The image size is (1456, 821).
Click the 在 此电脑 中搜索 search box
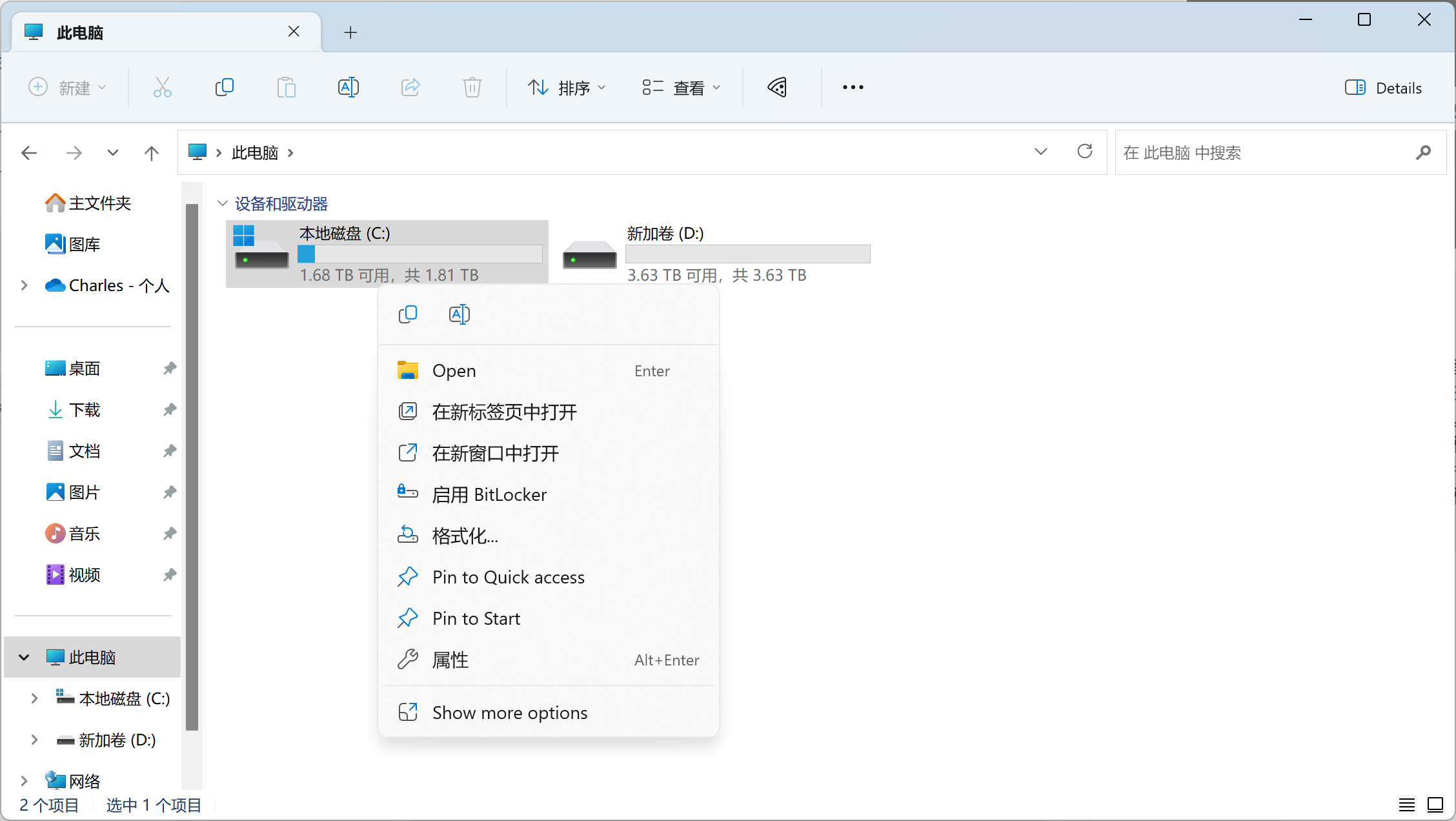point(1265,152)
